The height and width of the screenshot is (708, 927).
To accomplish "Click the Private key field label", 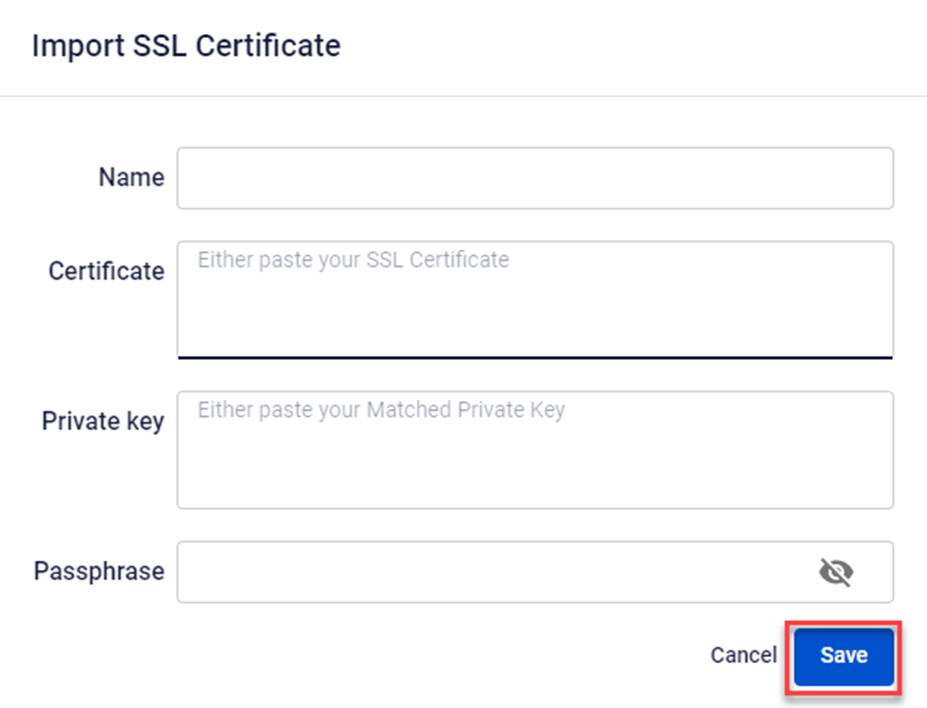I will (x=102, y=421).
